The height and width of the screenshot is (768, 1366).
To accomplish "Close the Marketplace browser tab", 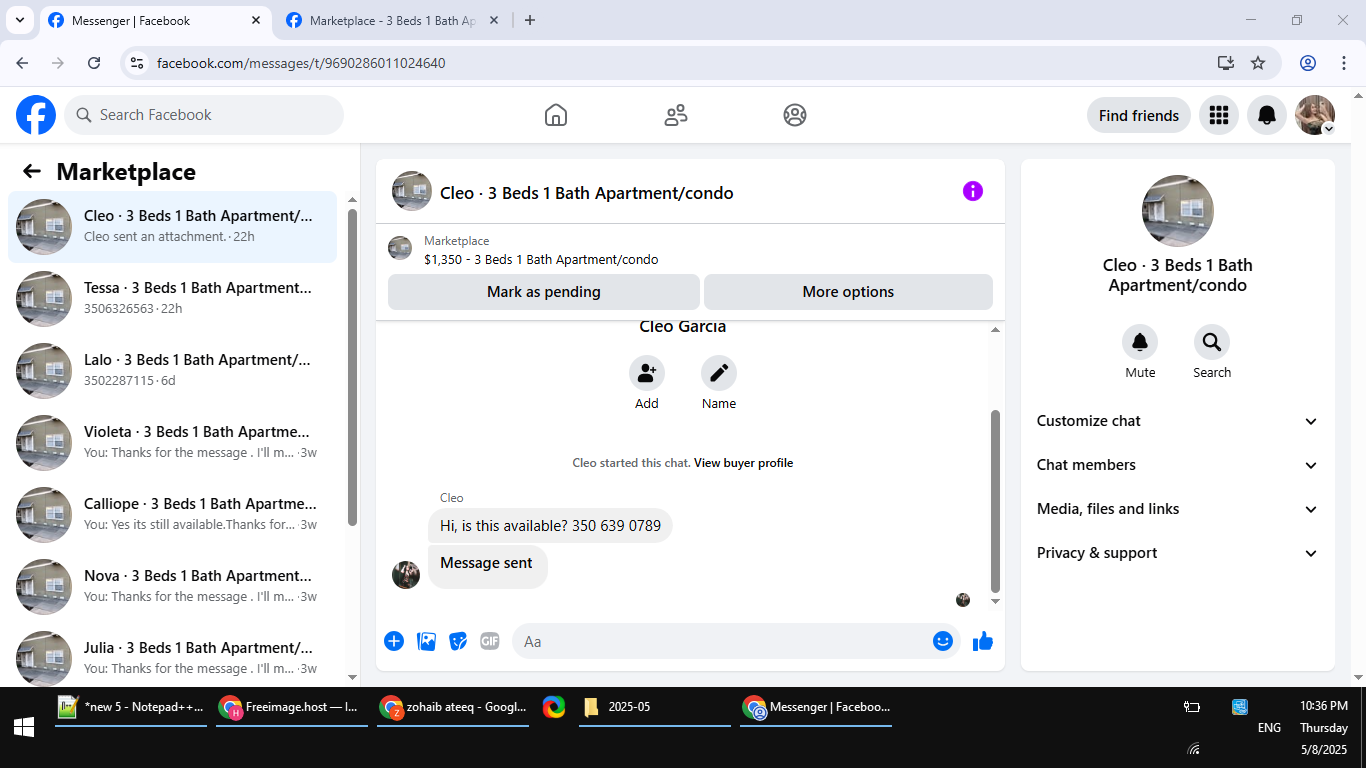I will pos(495,20).
